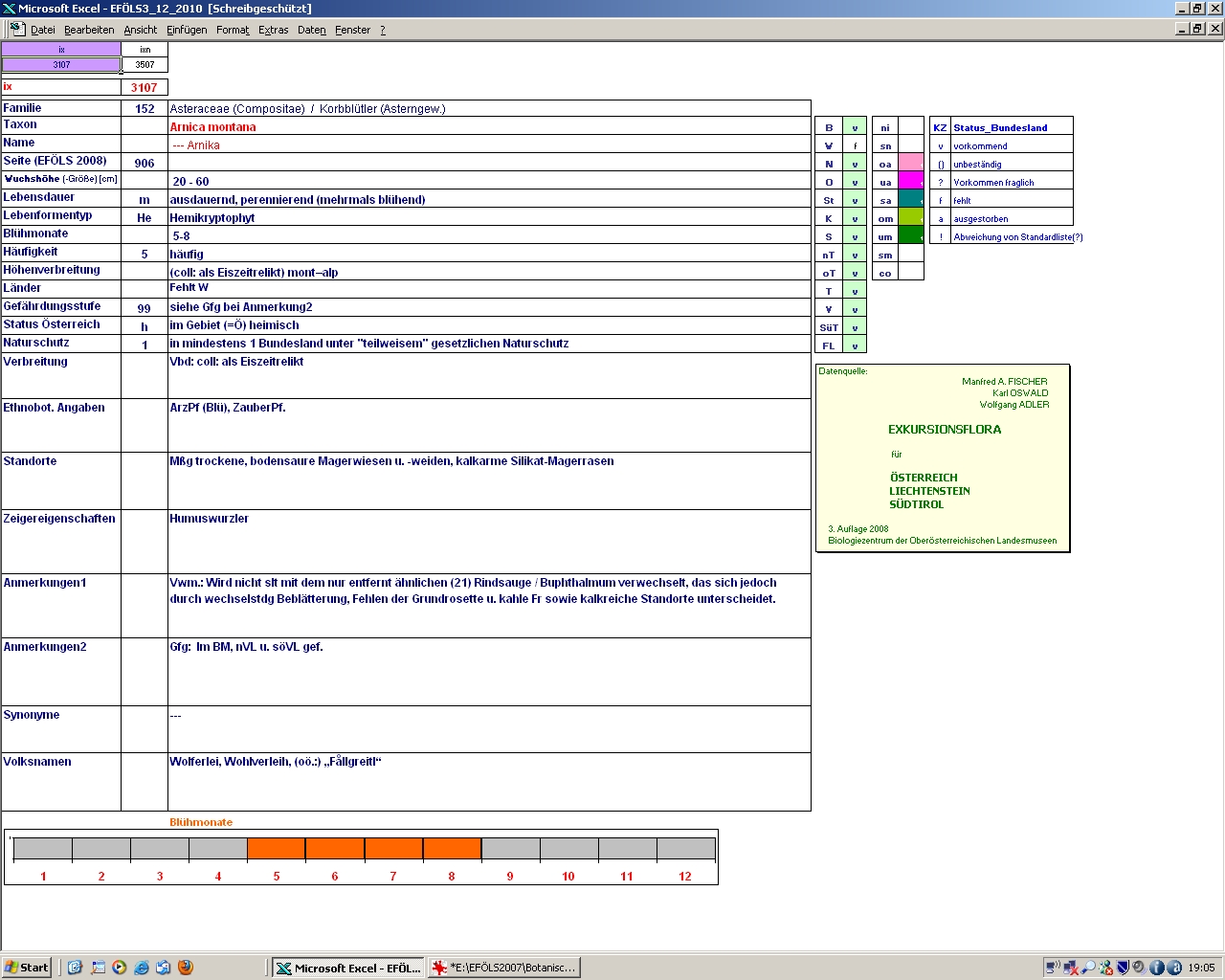The height and width of the screenshot is (980, 1225).
Task: Open the Extras menu
Action: (x=274, y=30)
